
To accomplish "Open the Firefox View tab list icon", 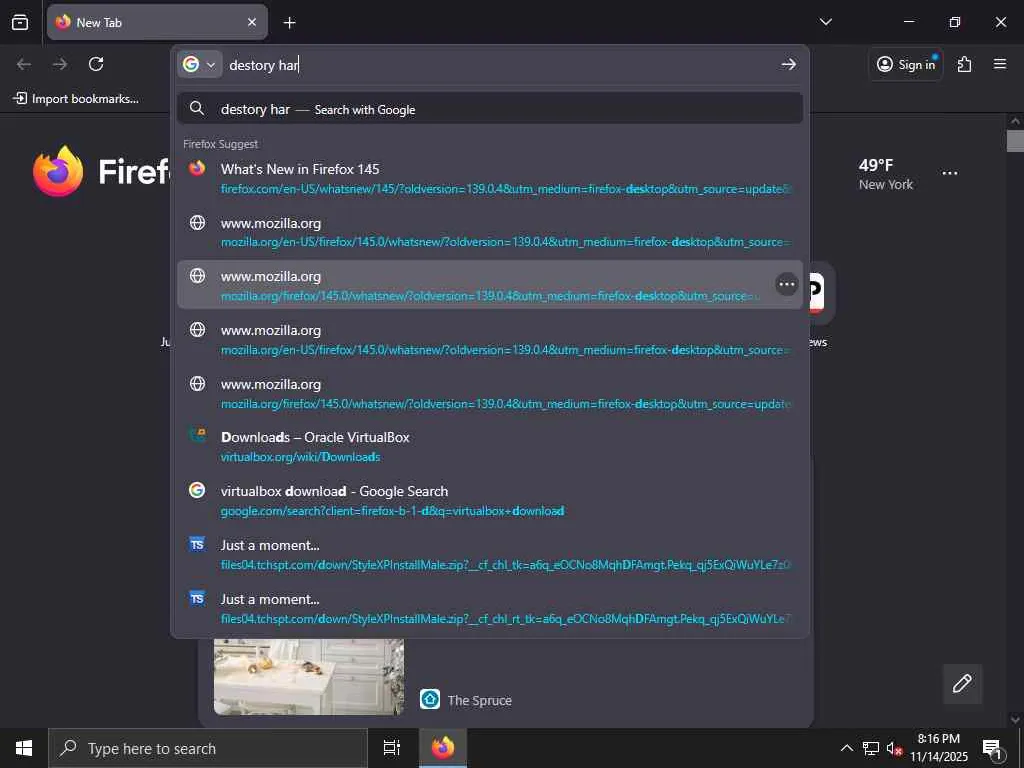I will [20, 22].
